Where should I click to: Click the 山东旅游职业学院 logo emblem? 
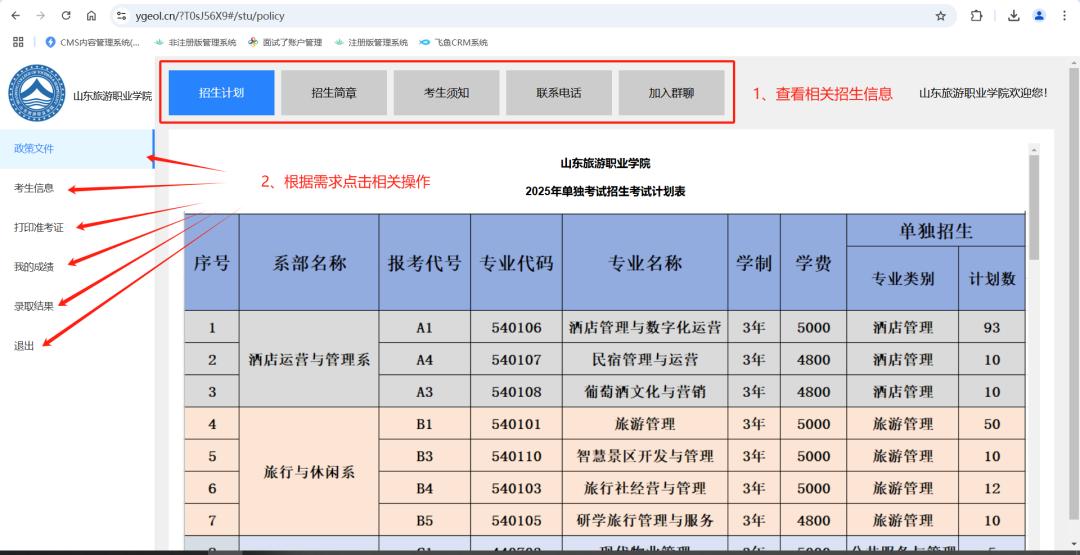click(x=37, y=94)
